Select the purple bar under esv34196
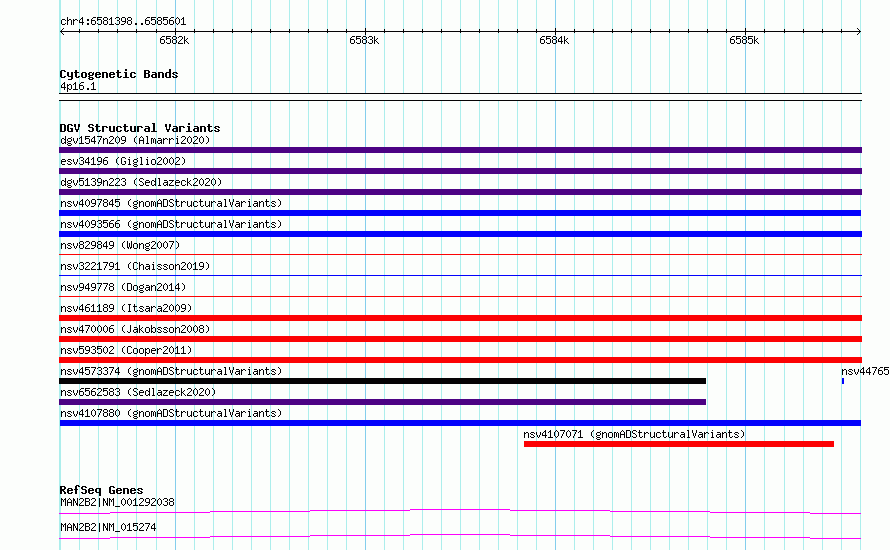Viewport: 890px width, 550px height. pyautogui.click(x=460, y=171)
